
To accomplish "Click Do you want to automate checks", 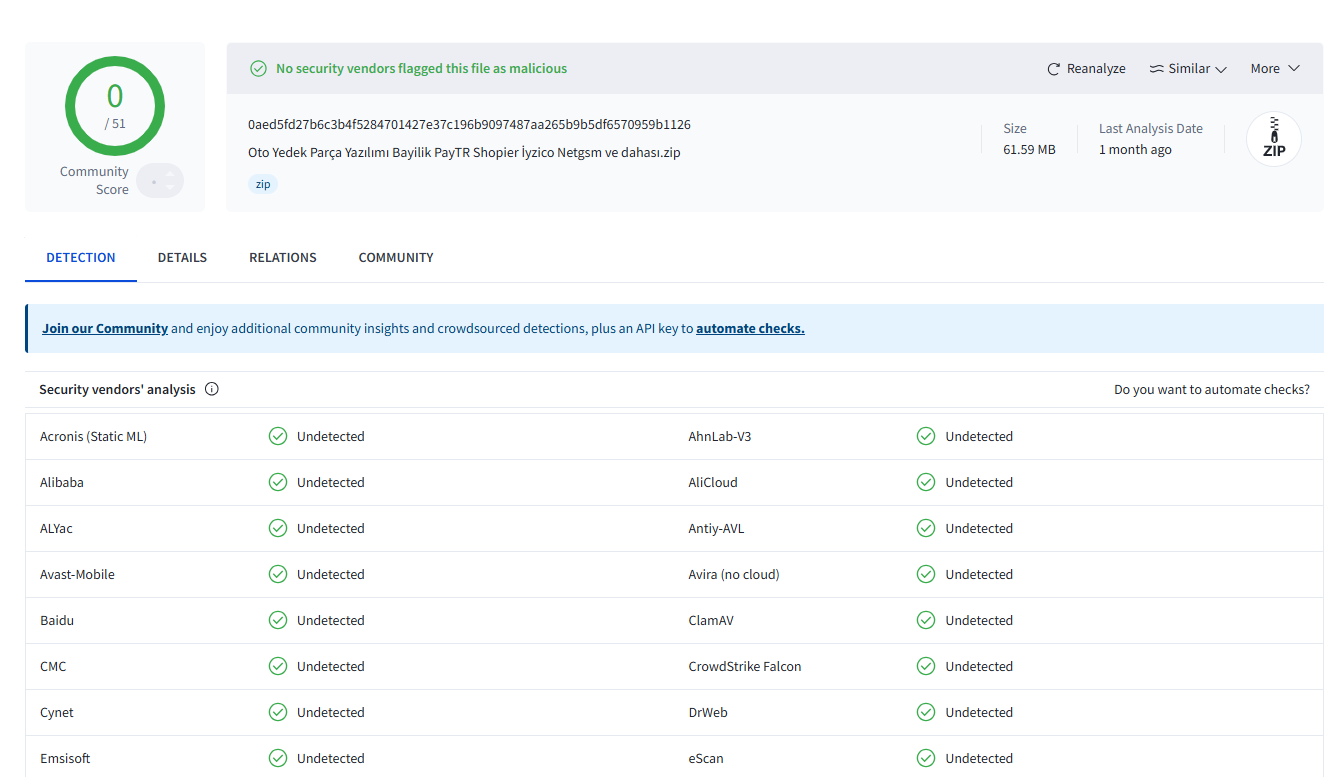I will (x=1211, y=389).
